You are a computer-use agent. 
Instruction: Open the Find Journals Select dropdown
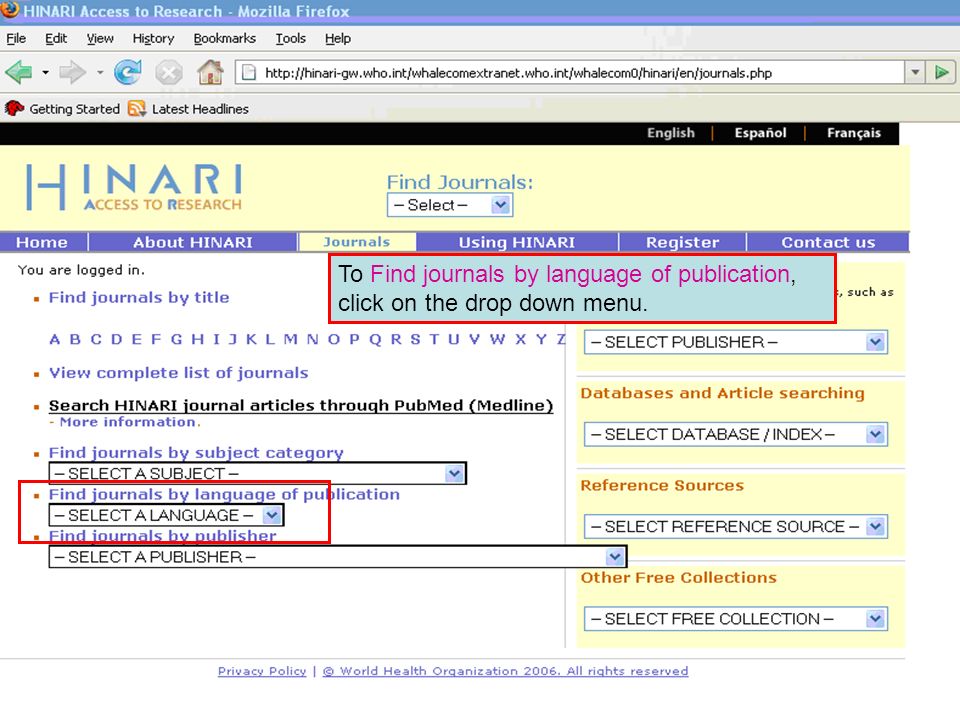450,205
